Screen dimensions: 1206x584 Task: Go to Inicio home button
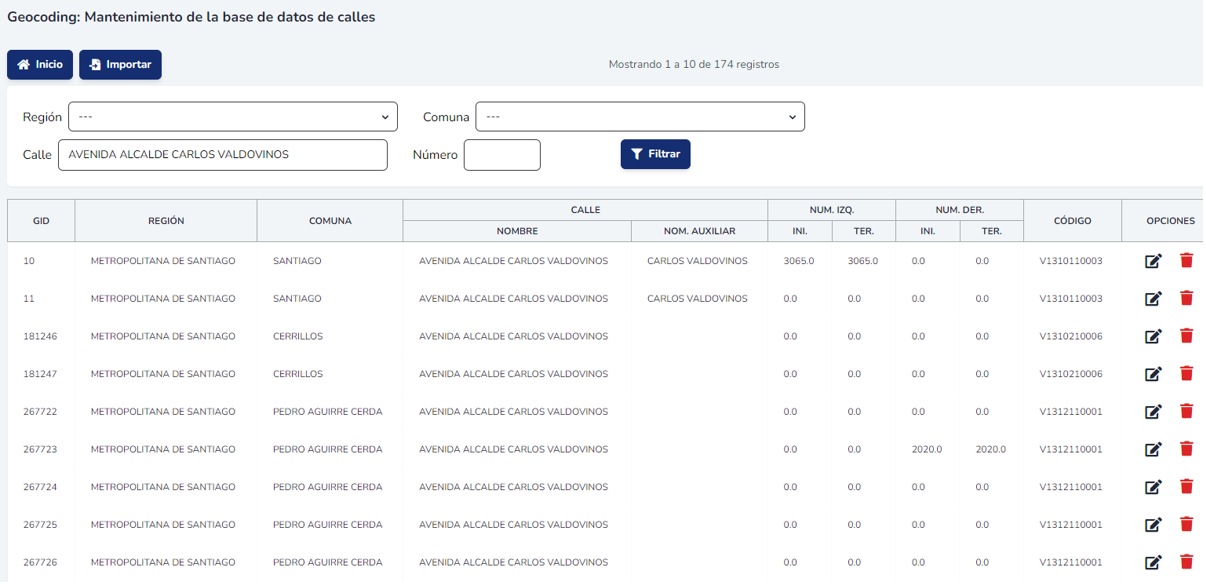(40, 65)
